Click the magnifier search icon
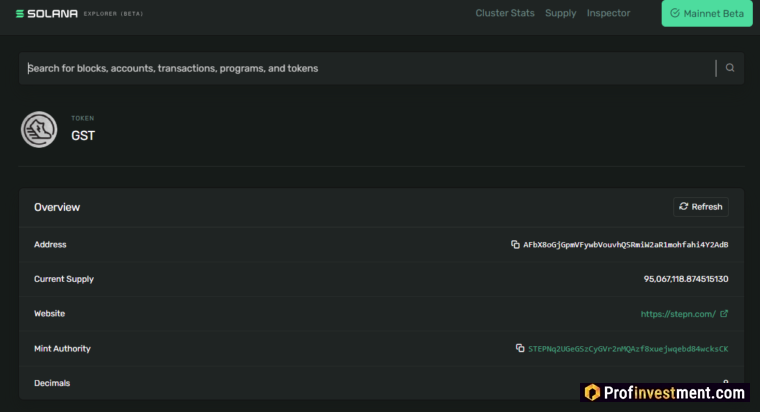 tap(729, 68)
